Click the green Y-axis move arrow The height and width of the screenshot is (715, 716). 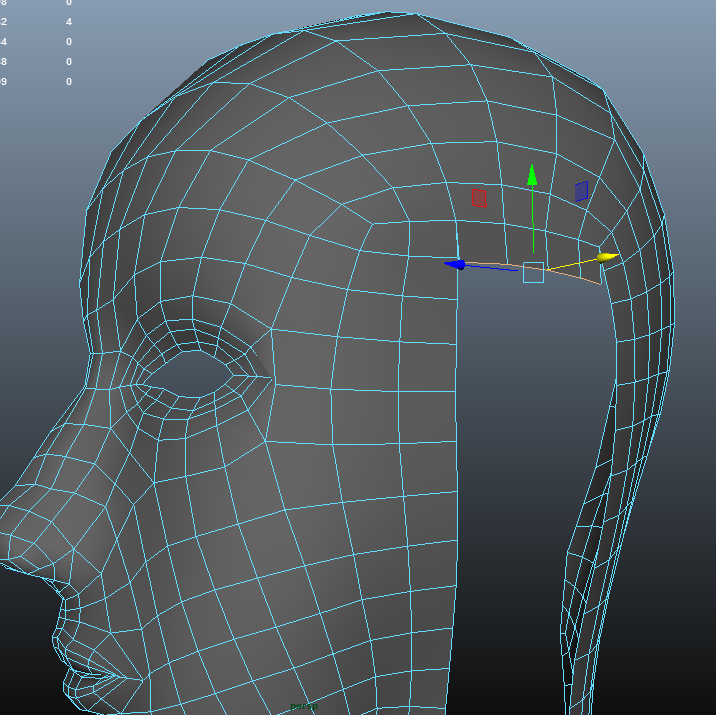532,176
